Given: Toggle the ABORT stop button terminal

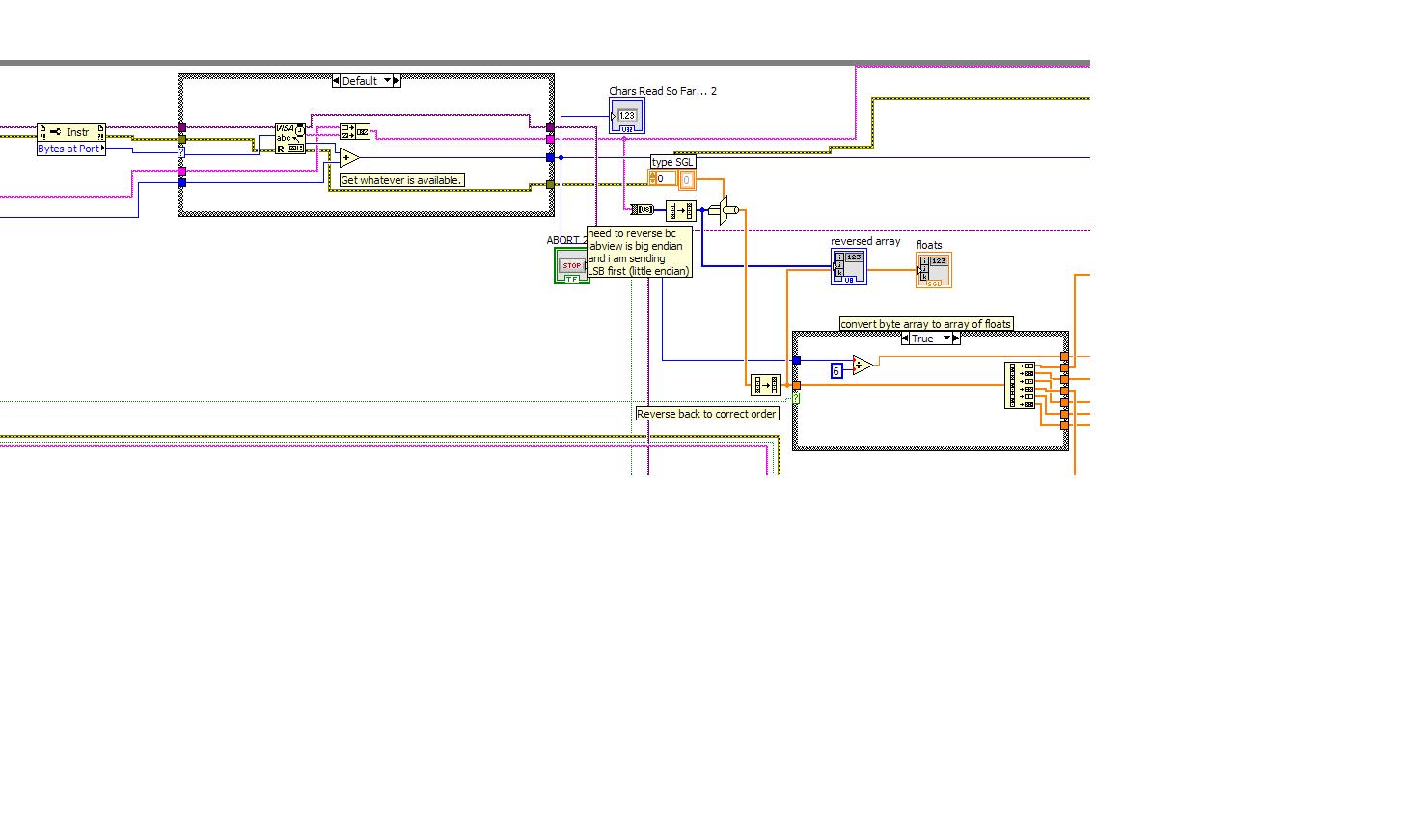Looking at the screenshot, I should pyautogui.click(x=572, y=265).
